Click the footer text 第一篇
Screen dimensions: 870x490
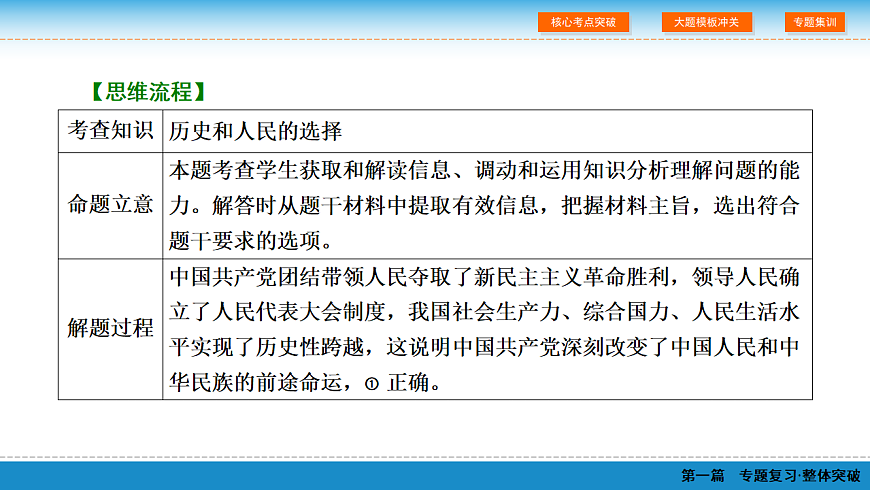[703, 476]
